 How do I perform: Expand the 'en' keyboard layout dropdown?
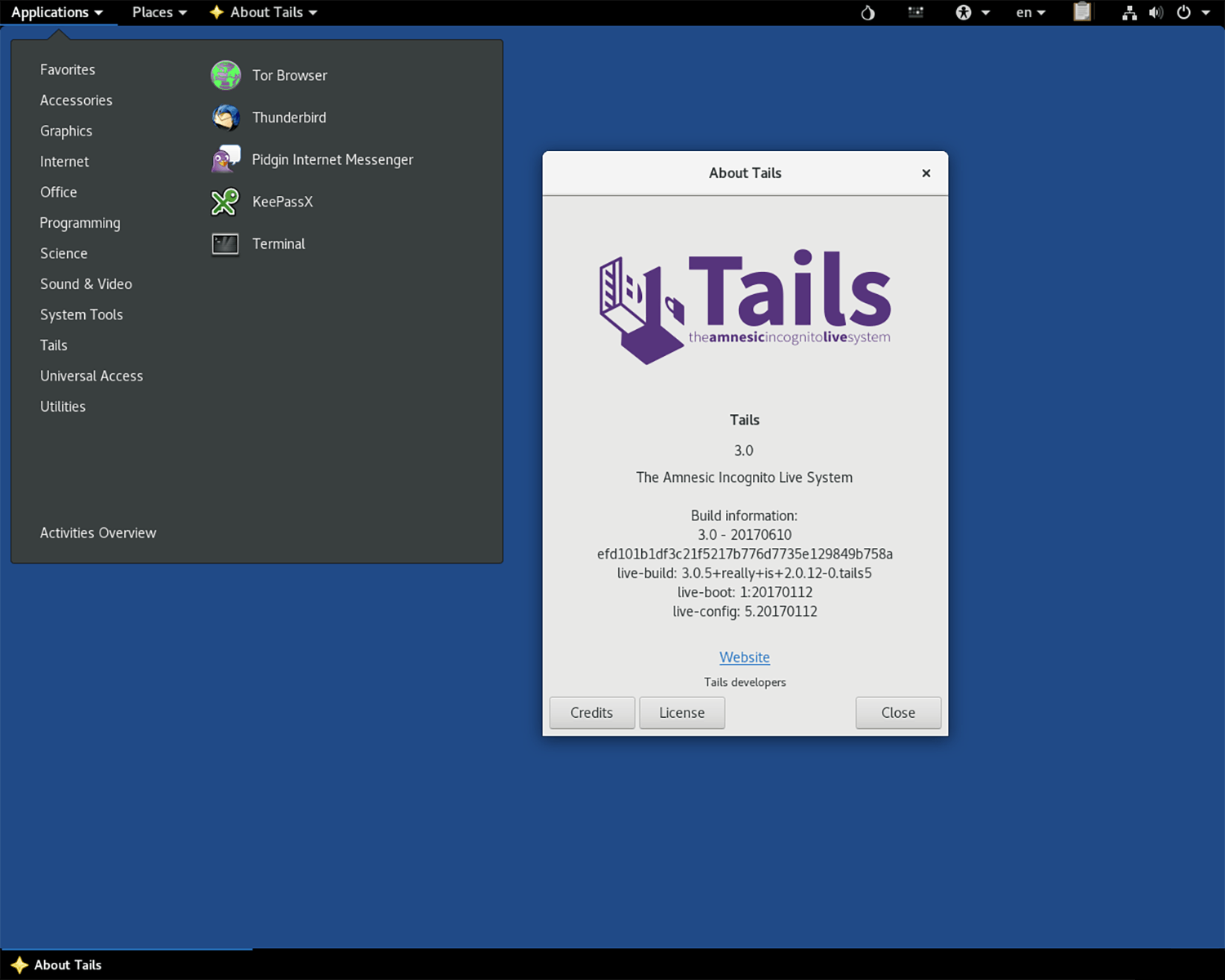pyautogui.click(x=1031, y=12)
